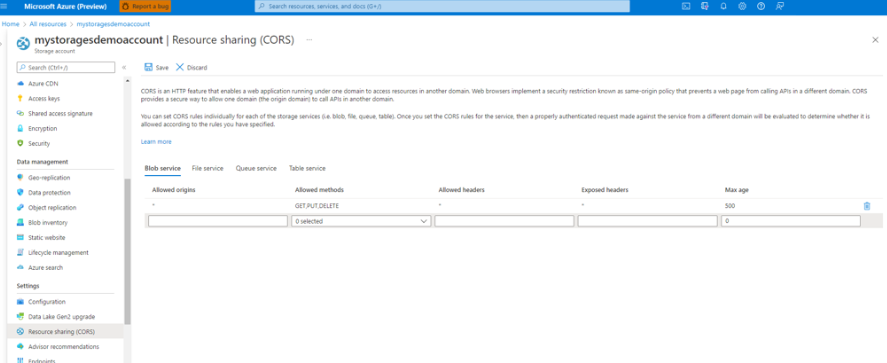Open Azure CDN in sidebar
This screenshot has width=887, height=363.
pos(43,83)
